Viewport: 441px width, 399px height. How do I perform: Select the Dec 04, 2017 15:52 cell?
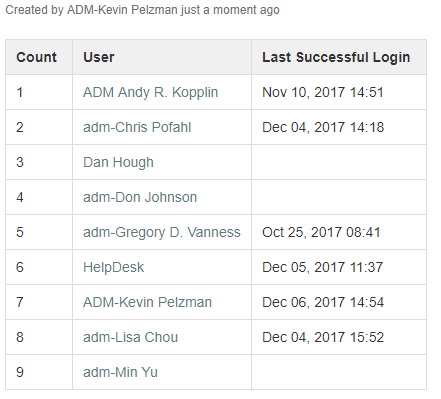click(339, 337)
